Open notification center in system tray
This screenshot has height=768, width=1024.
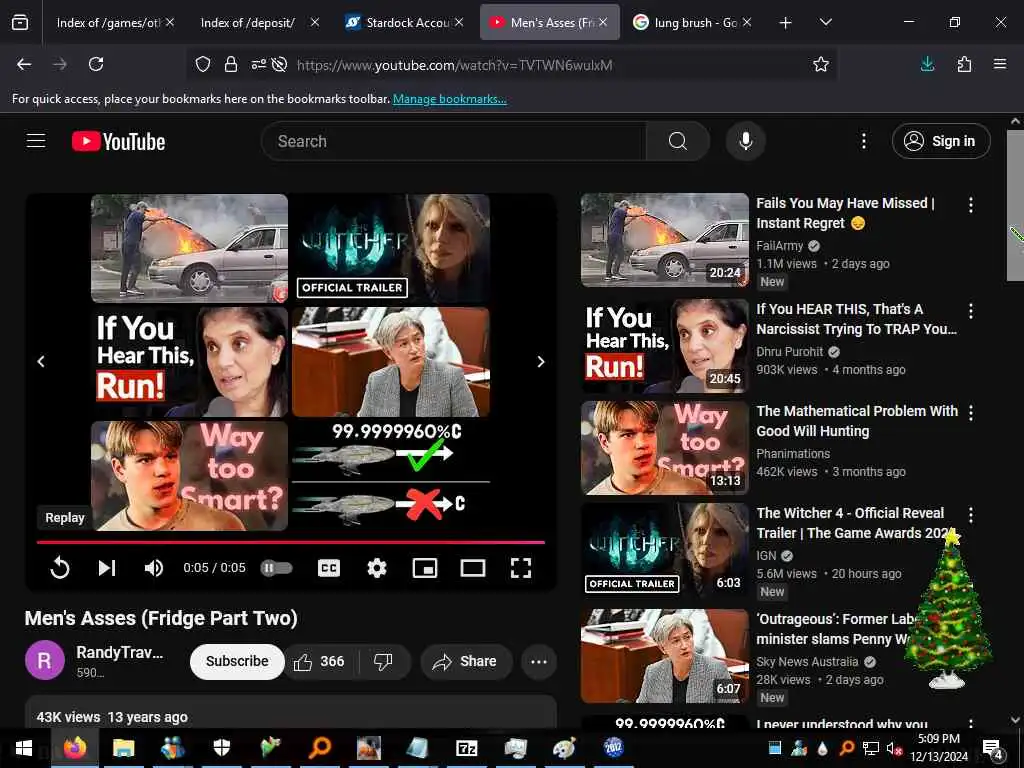pyautogui.click(x=992, y=748)
